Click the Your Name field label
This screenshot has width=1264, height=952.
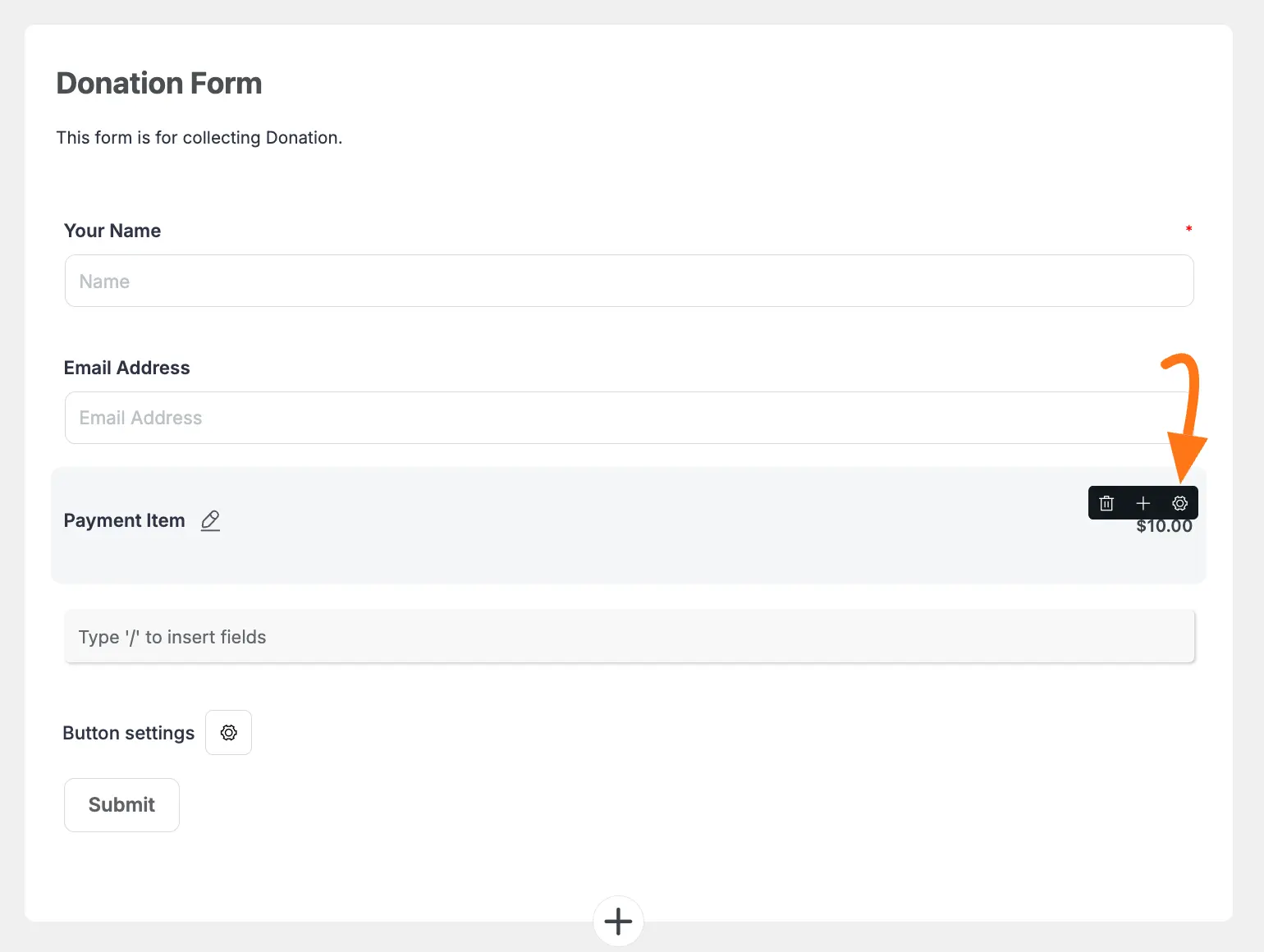click(112, 231)
